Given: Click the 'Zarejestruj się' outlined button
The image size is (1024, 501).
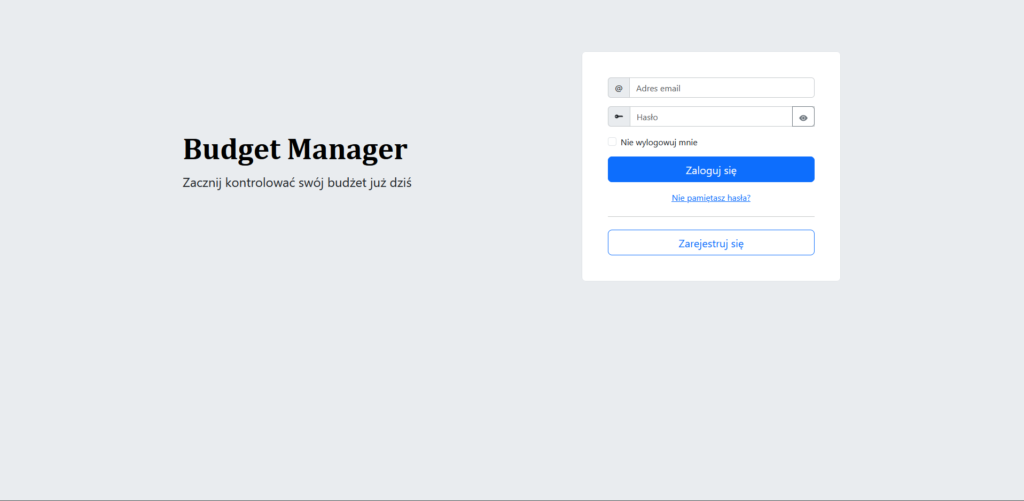Looking at the screenshot, I should coord(711,243).
